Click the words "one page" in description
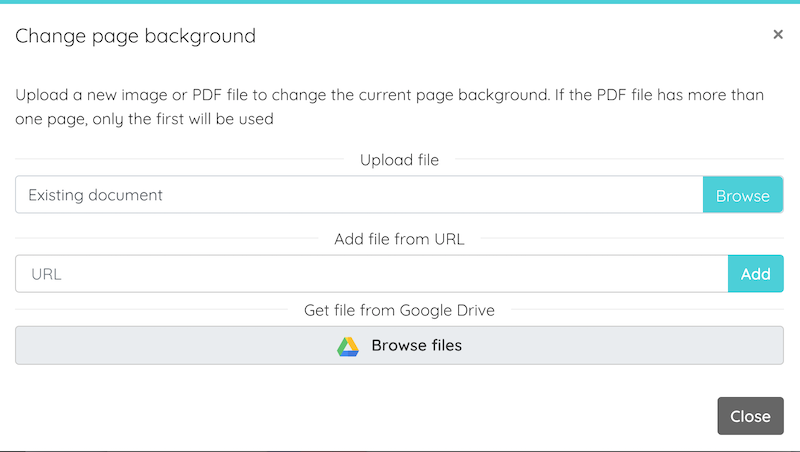The image size is (800, 452). (51, 119)
